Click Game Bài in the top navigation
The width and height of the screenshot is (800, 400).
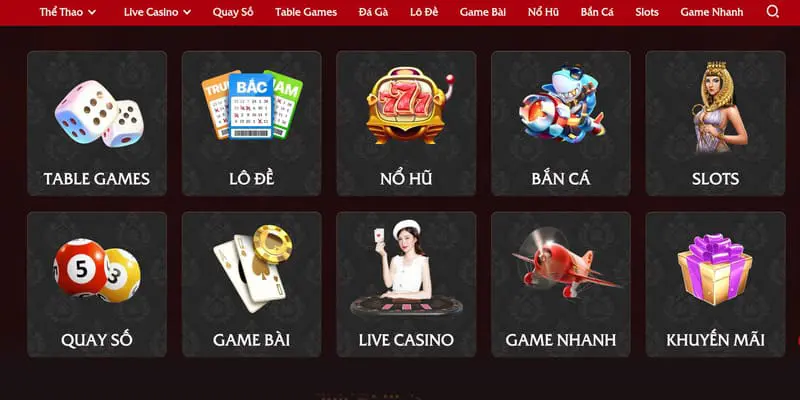[x=483, y=12]
